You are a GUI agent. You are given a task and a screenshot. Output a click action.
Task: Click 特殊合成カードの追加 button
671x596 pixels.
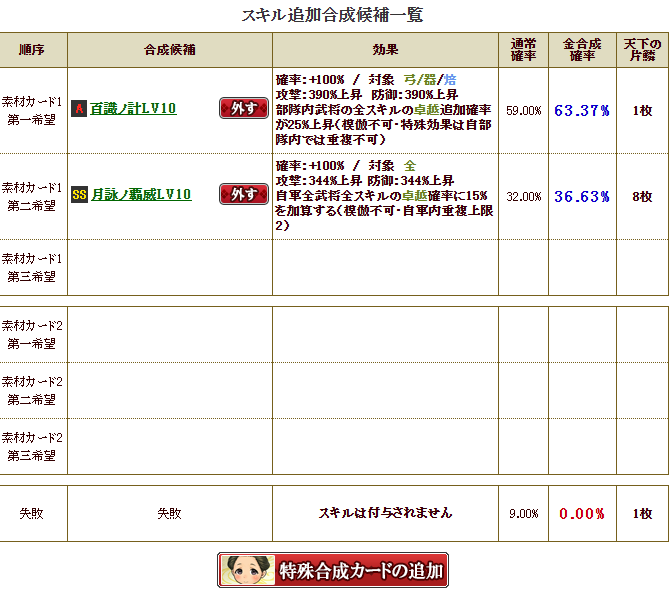[333, 570]
